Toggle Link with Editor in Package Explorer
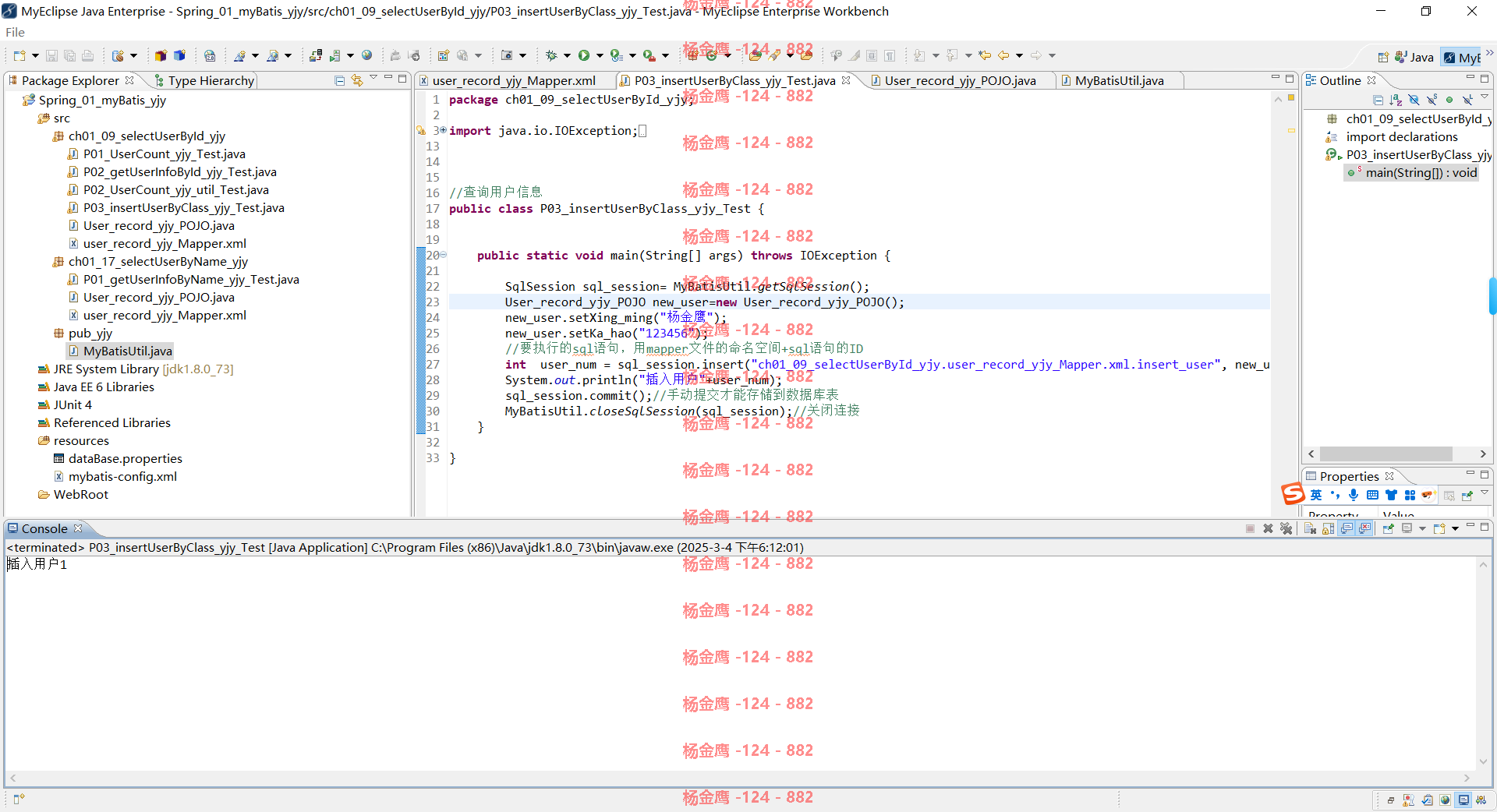The image size is (1497, 812). pyautogui.click(x=357, y=80)
